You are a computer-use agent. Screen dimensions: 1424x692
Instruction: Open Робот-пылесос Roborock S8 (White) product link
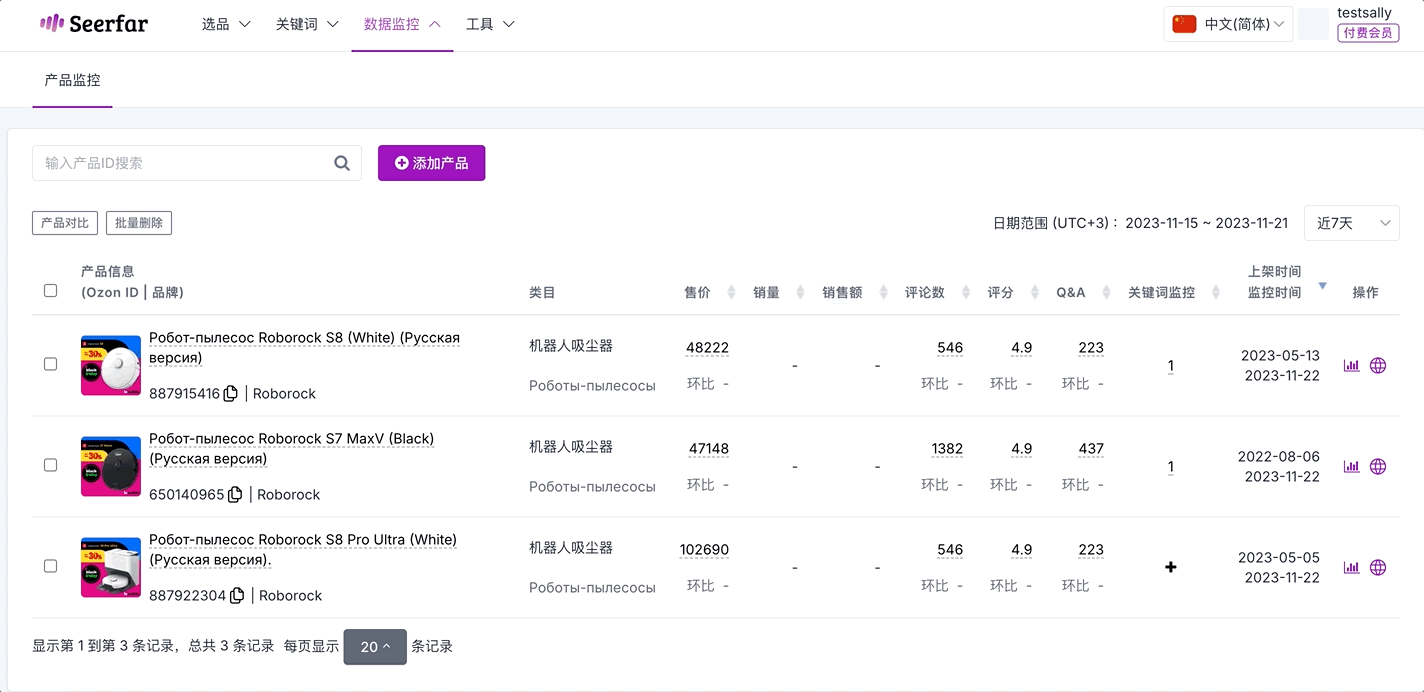[x=304, y=348]
